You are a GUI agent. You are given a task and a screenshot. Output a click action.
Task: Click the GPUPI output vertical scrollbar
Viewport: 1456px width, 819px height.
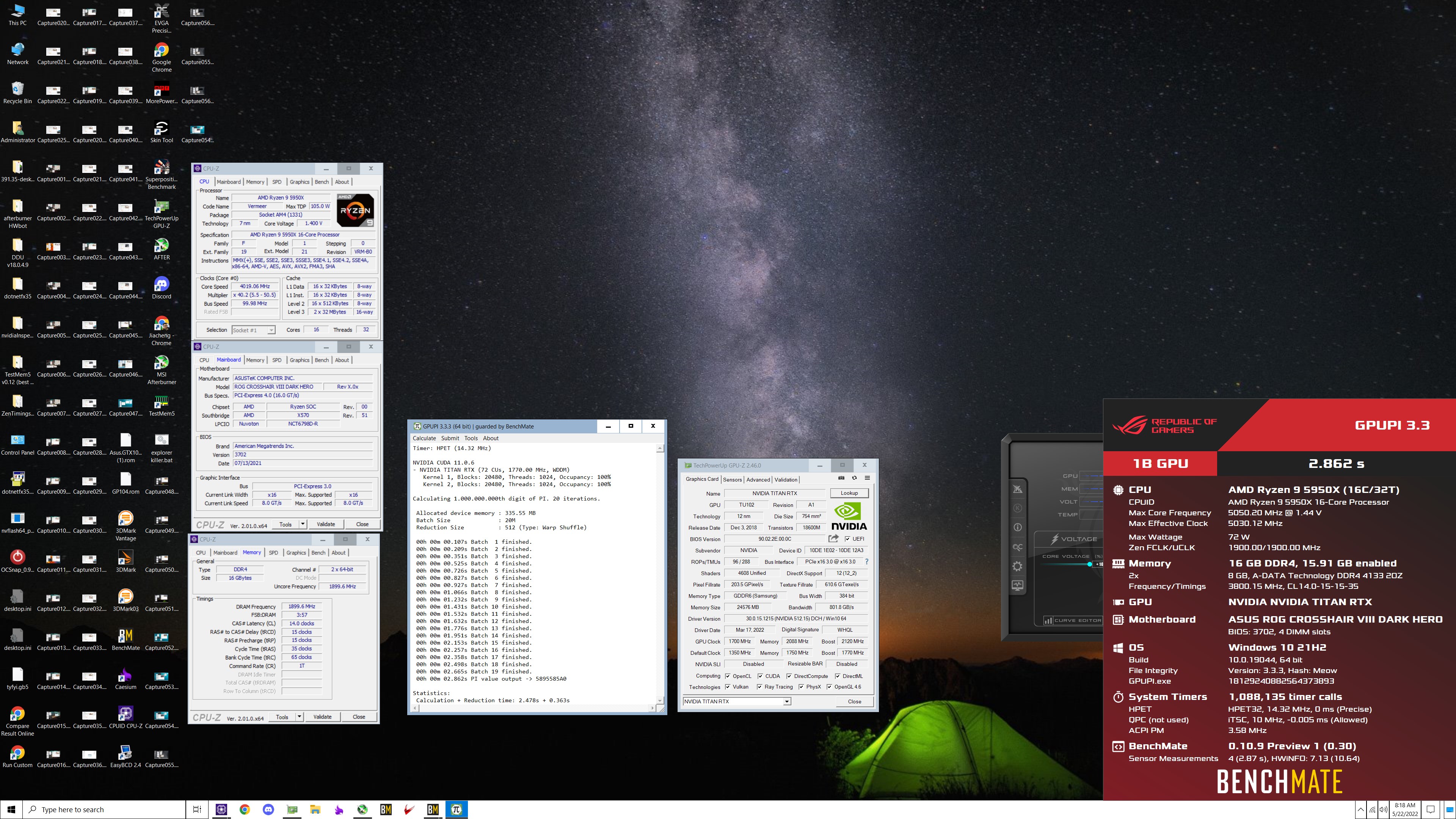[660, 574]
